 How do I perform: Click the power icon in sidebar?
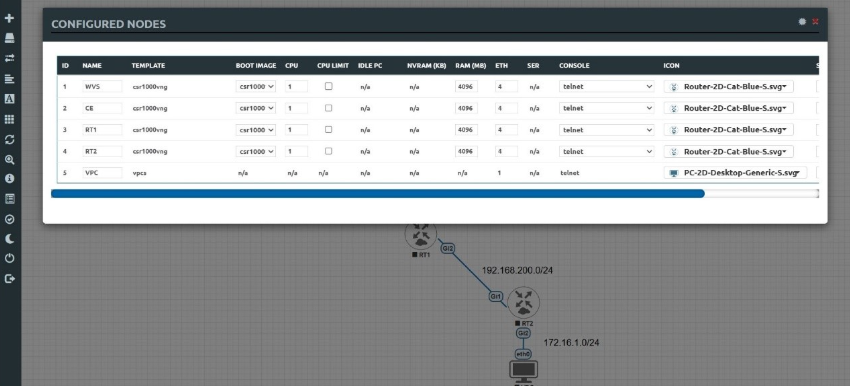[x=9, y=259]
